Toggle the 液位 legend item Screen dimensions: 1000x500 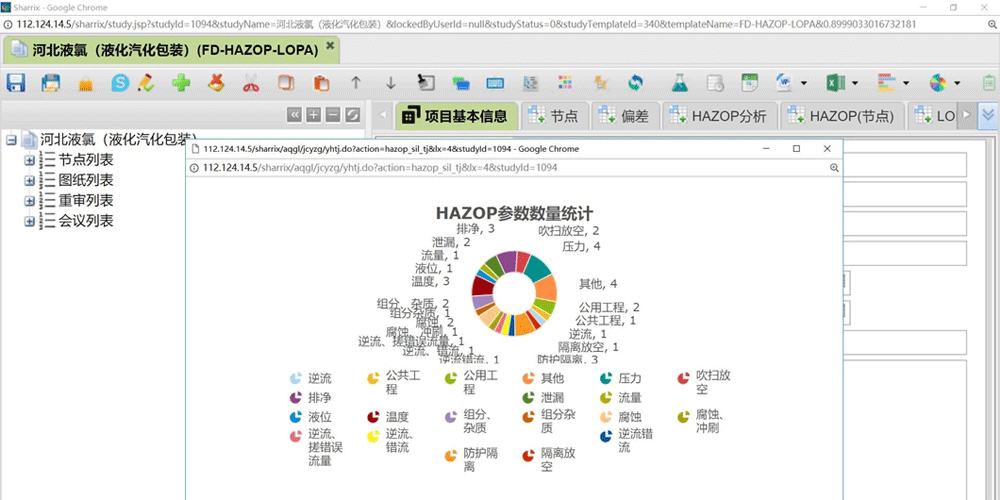[311, 417]
